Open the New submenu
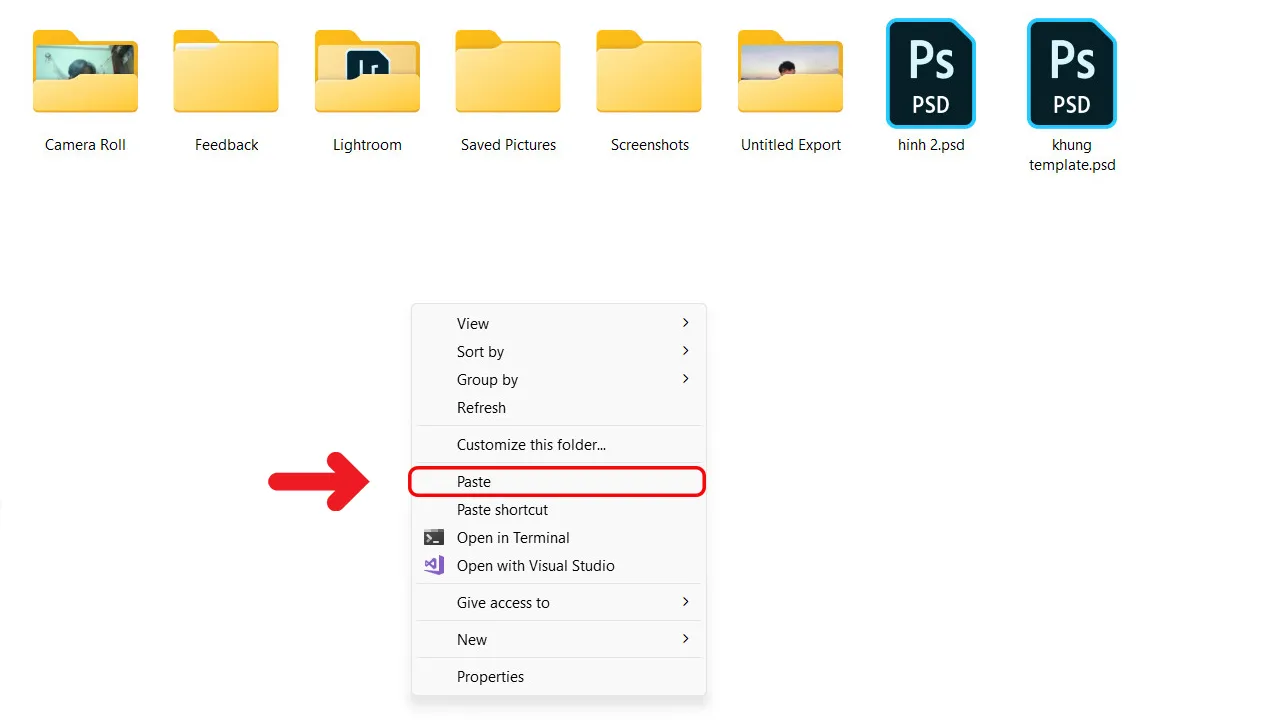 pyautogui.click(x=685, y=639)
